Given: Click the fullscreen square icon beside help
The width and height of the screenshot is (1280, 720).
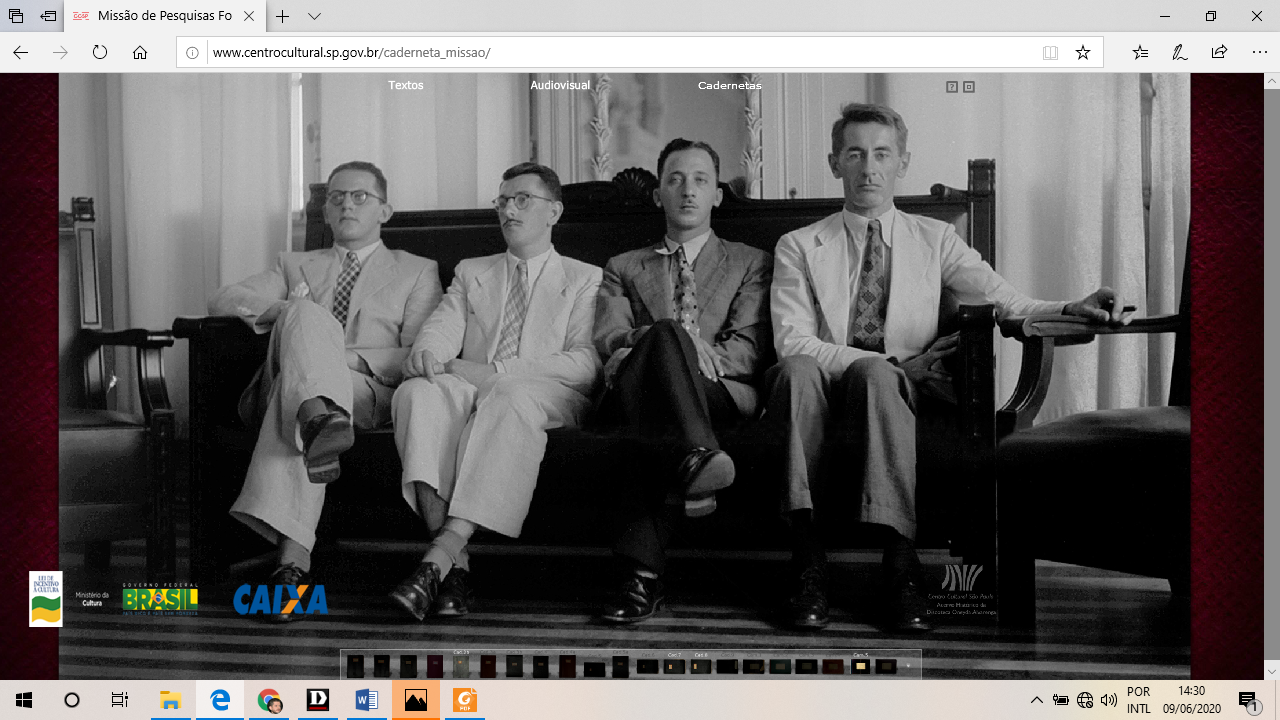Looking at the screenshot, I should click(x=969, y=87).
